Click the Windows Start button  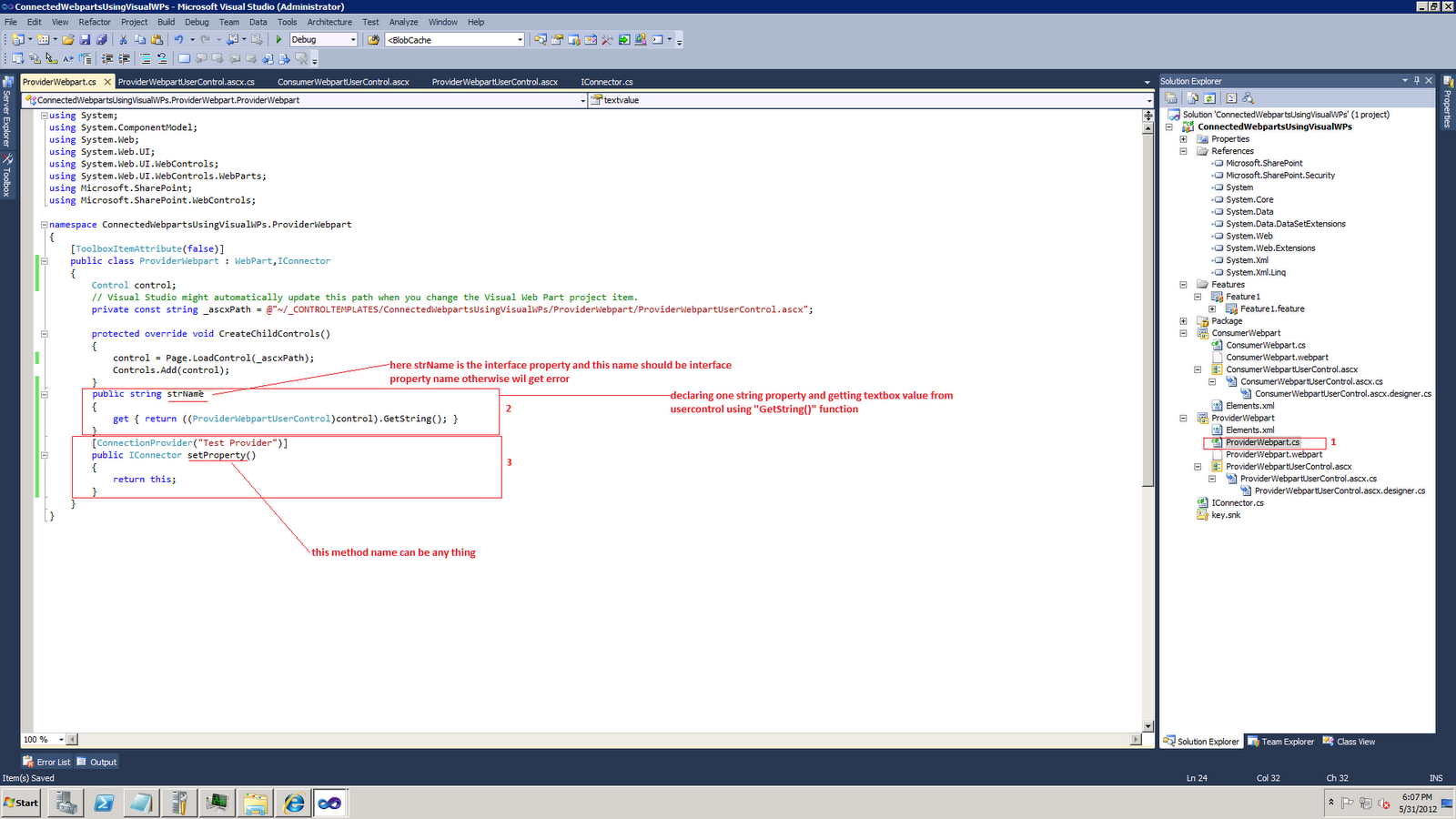pos(21,803)
